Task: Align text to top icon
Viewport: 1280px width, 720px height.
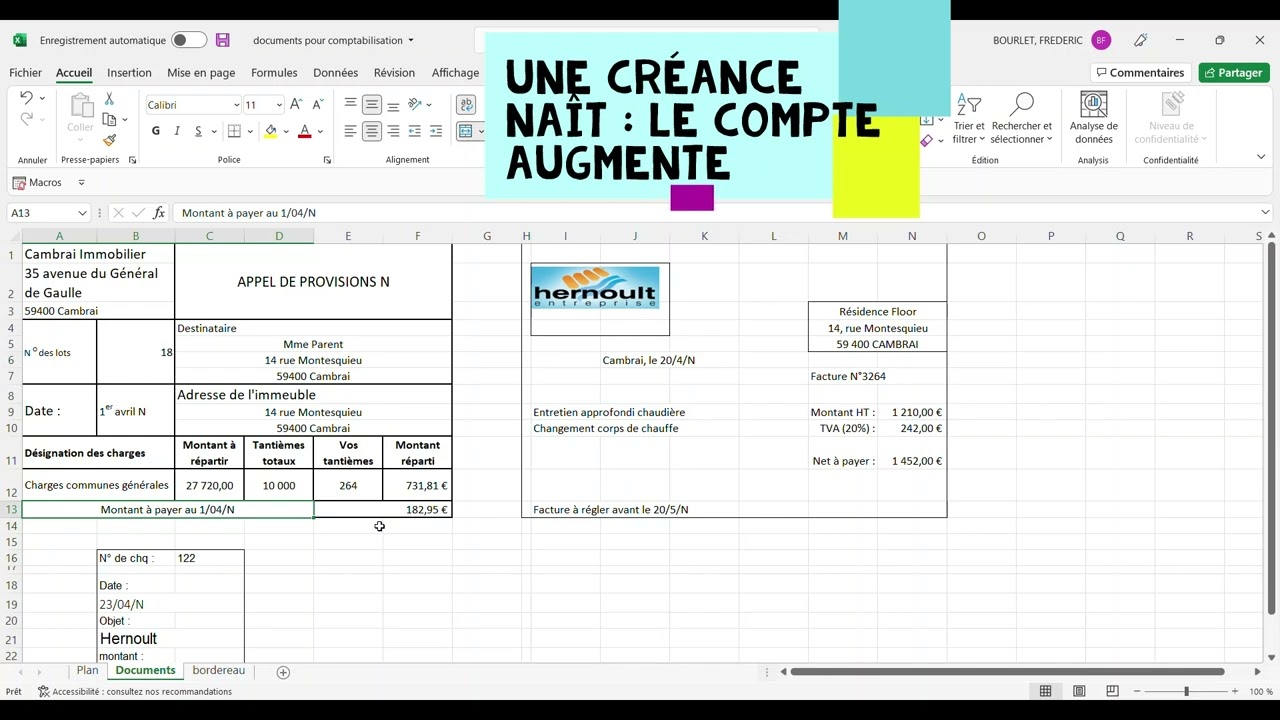Action: click(x=350, y=104)
